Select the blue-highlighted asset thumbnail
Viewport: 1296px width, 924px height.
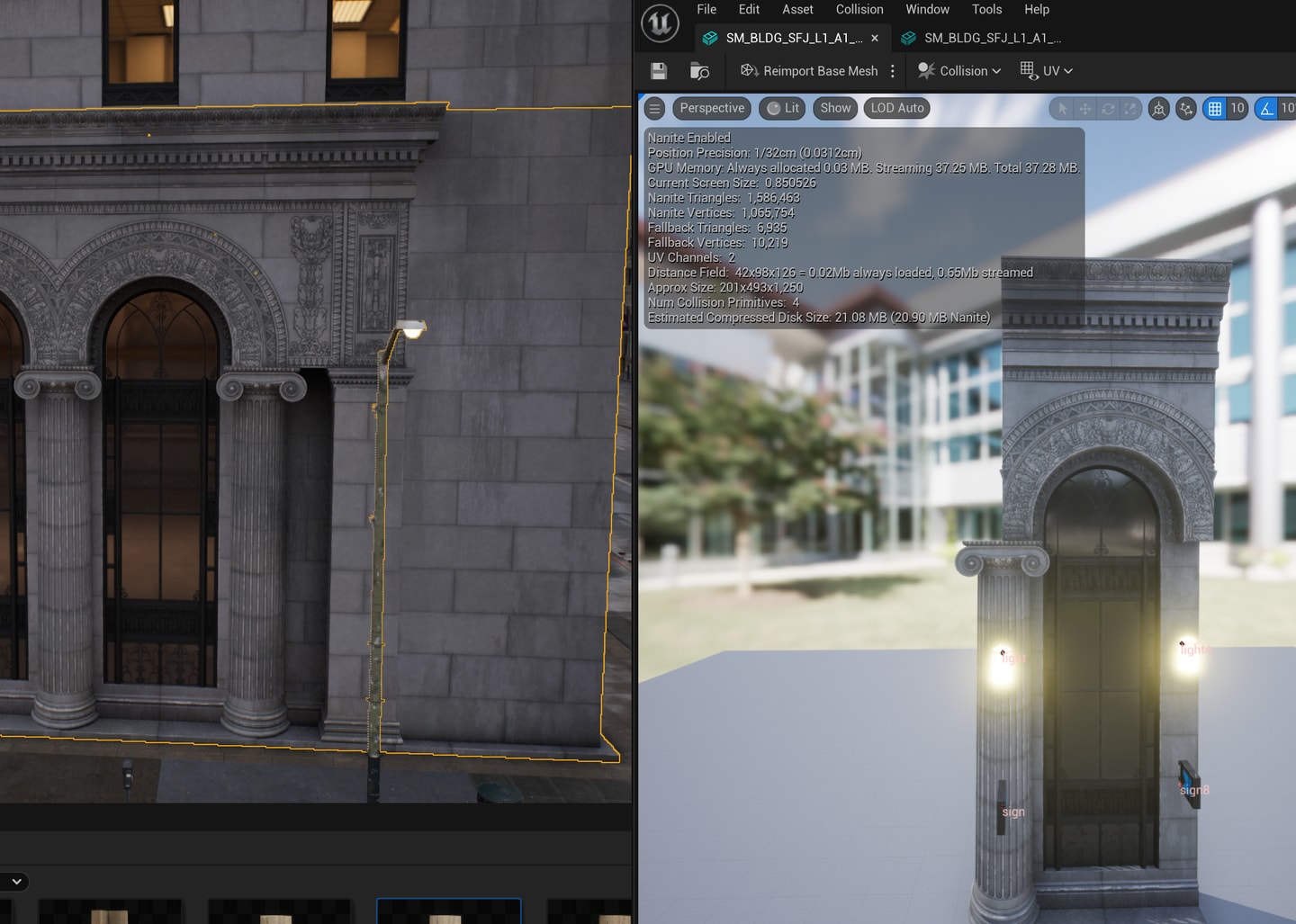448,911
